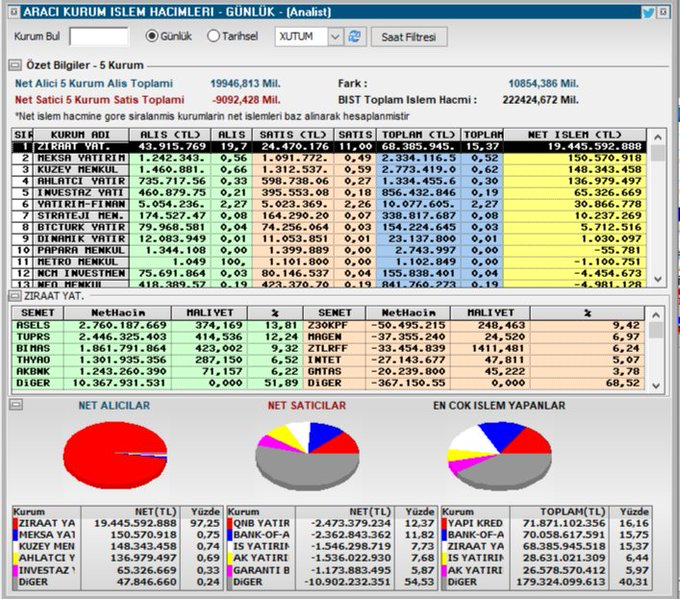Select the STRATEJI MEN. row
The image size is (680, 599).
329,216
